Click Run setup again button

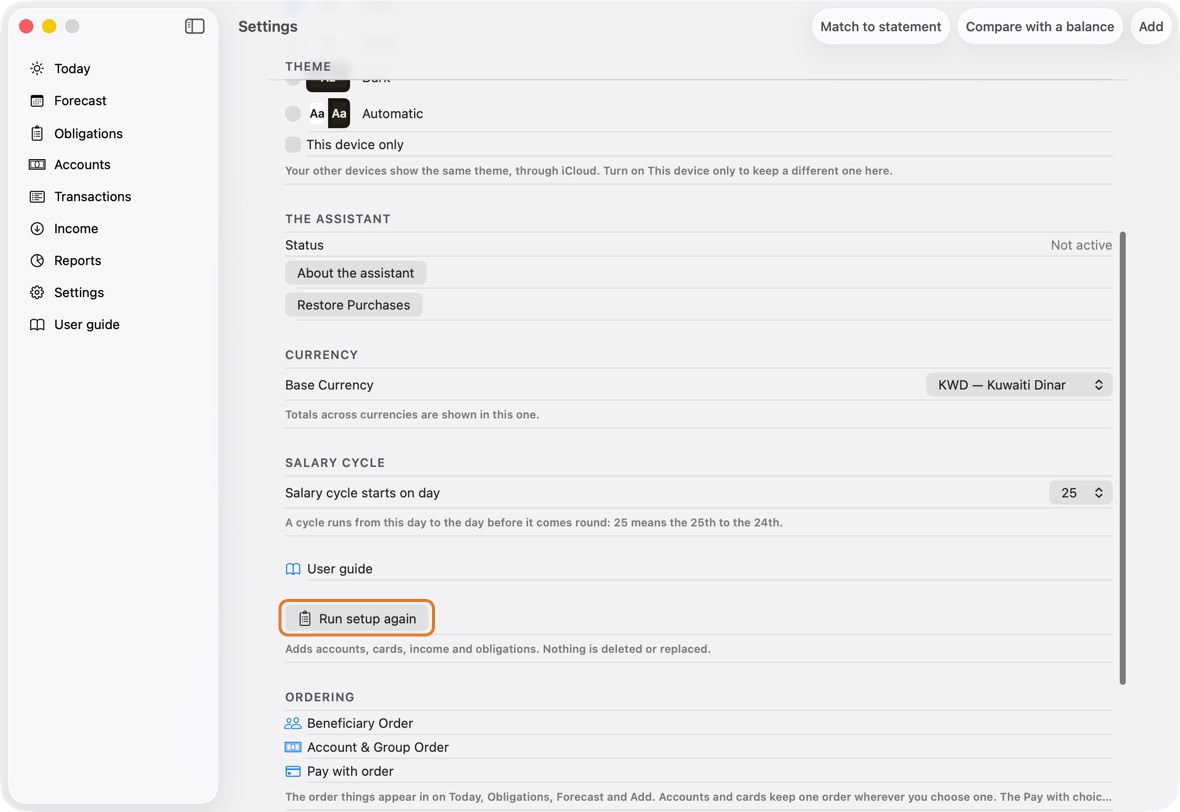pyautogui.click(x=357, y=619)
